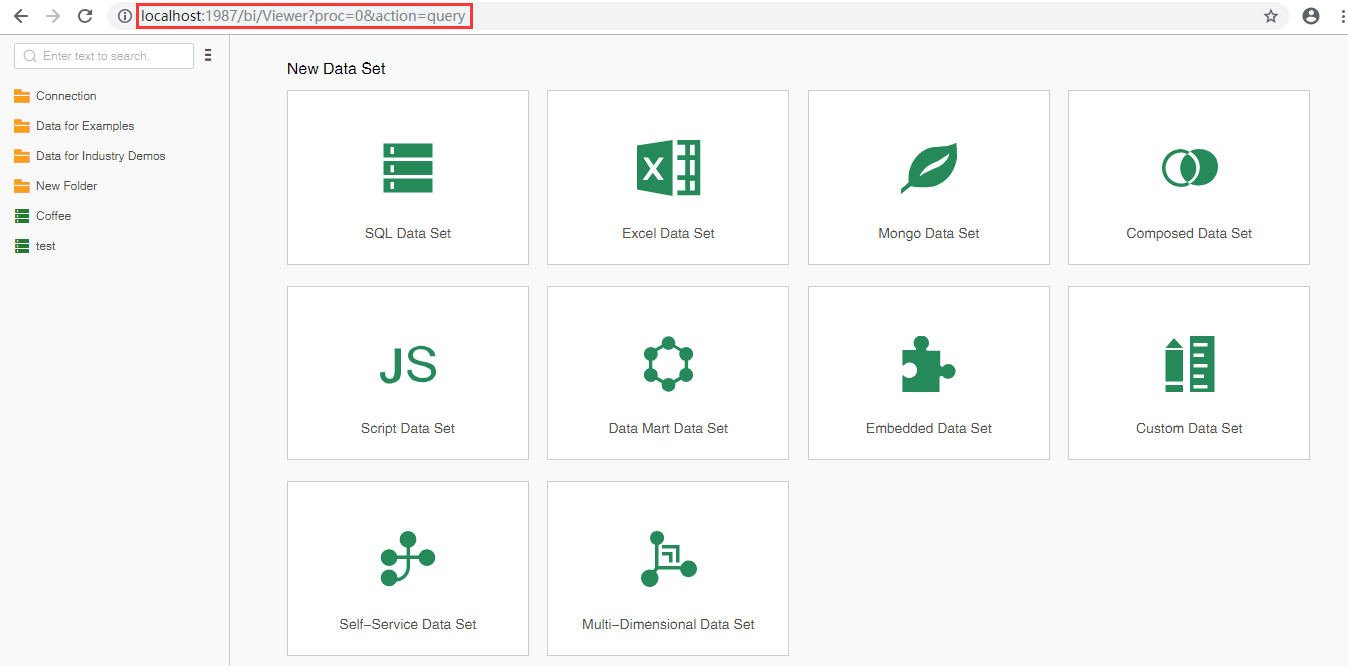Expand the New Folder item
Screen dimensions: 1348x666
pos(66,186)
